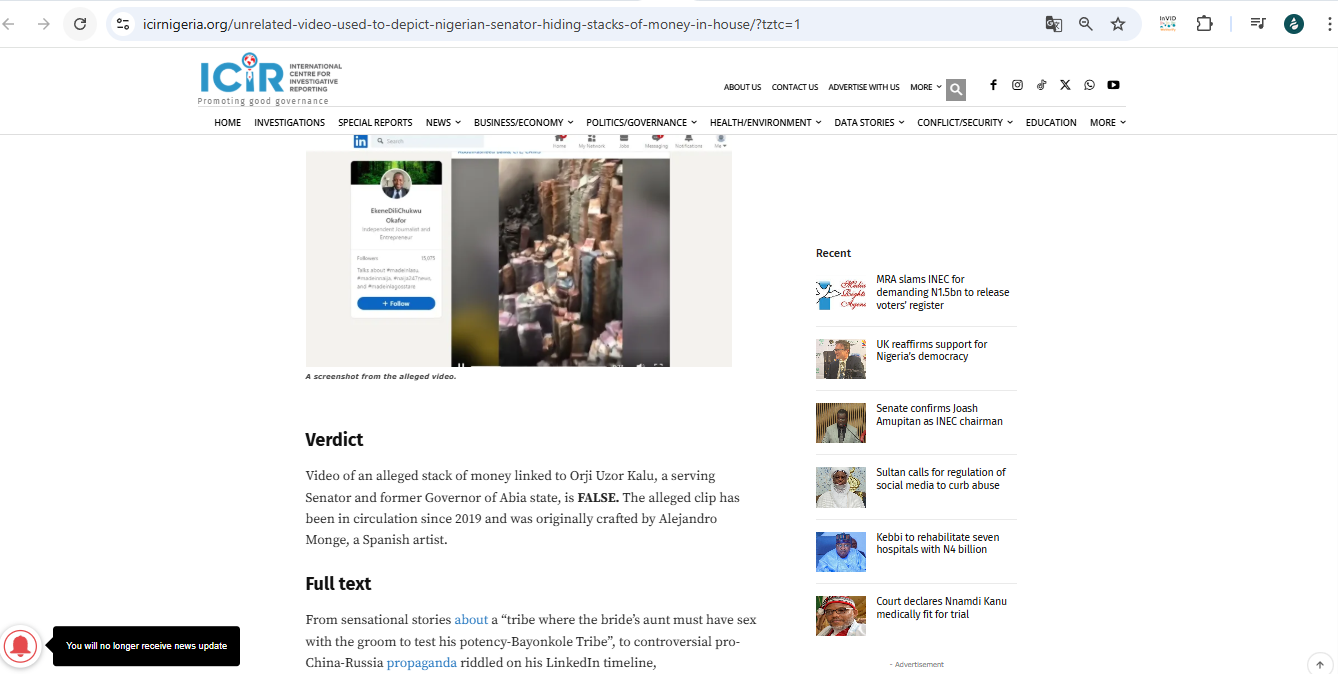Screen dimensions: 1338x674
Task: Expand the DATA STORIES dropdown
Action: point(869,122)
